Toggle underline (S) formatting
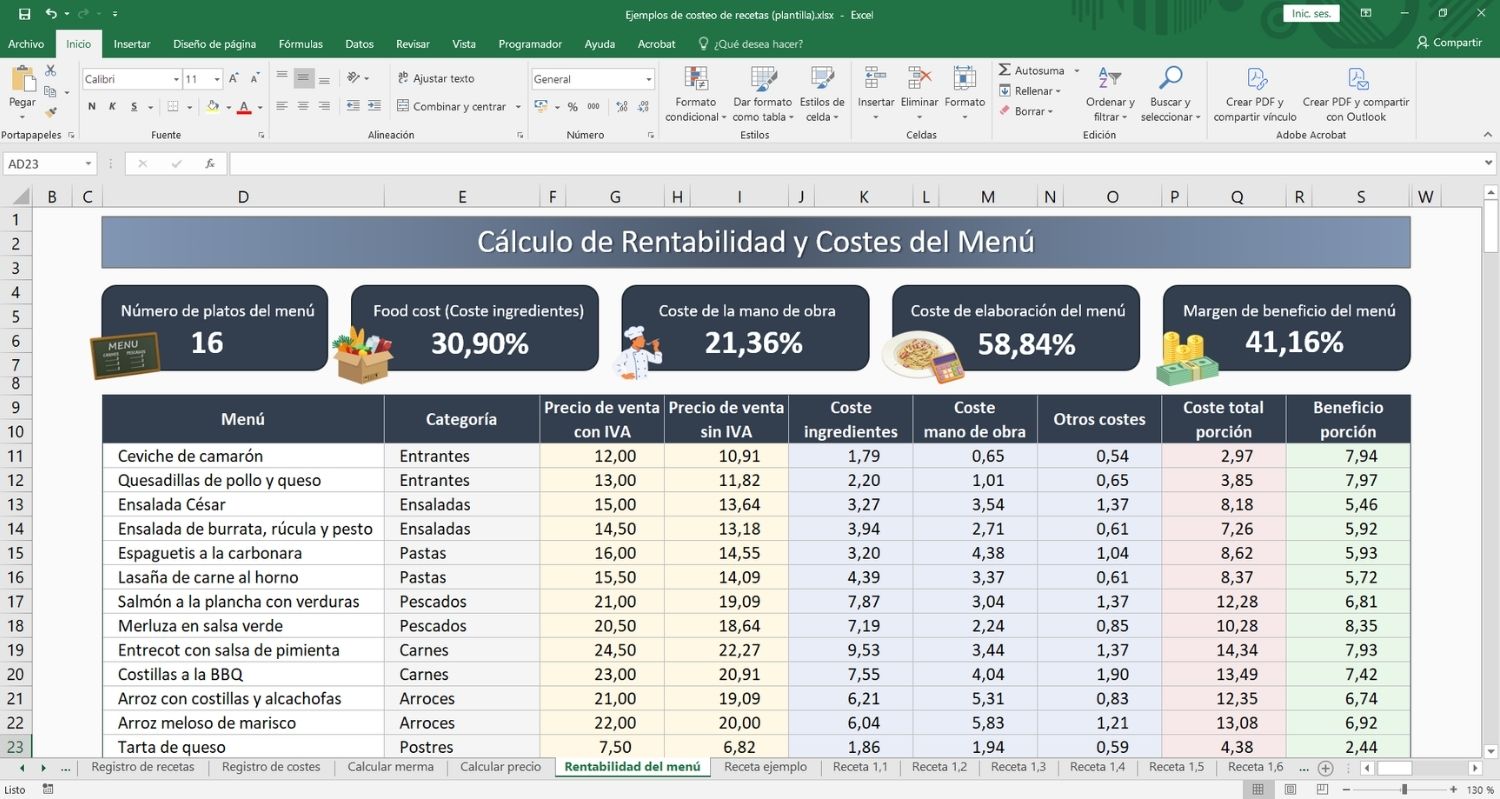 tap(134, 106)
